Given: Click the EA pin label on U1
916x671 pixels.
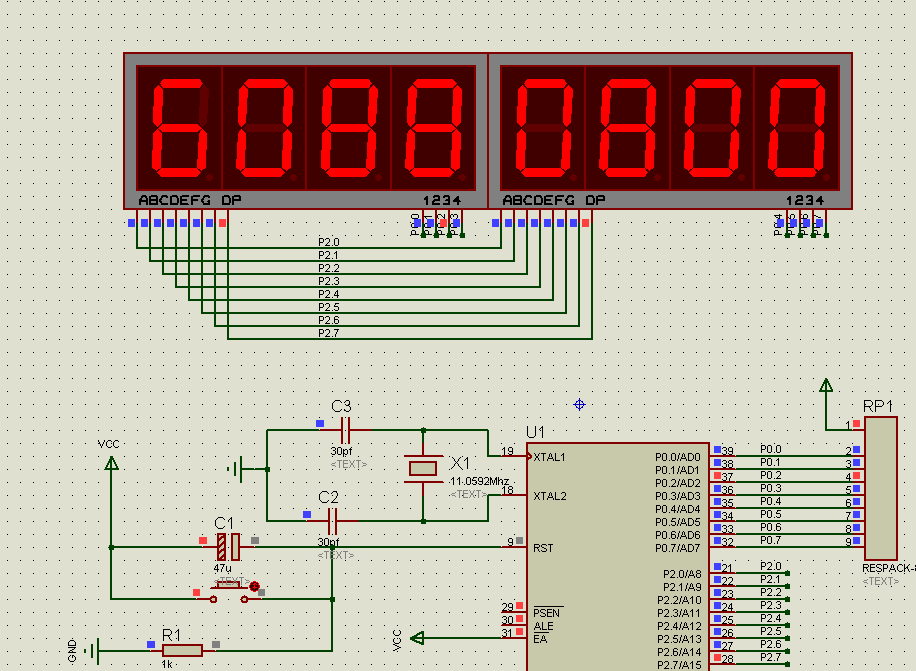Looking at the screenshot, I should [x=540, y=639].
